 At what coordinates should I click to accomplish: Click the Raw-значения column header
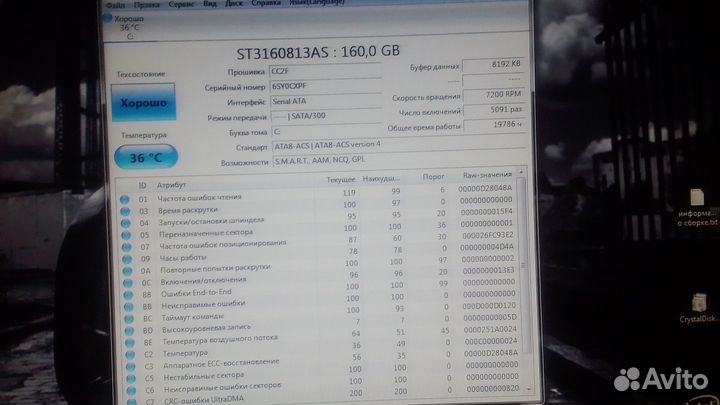487,175
